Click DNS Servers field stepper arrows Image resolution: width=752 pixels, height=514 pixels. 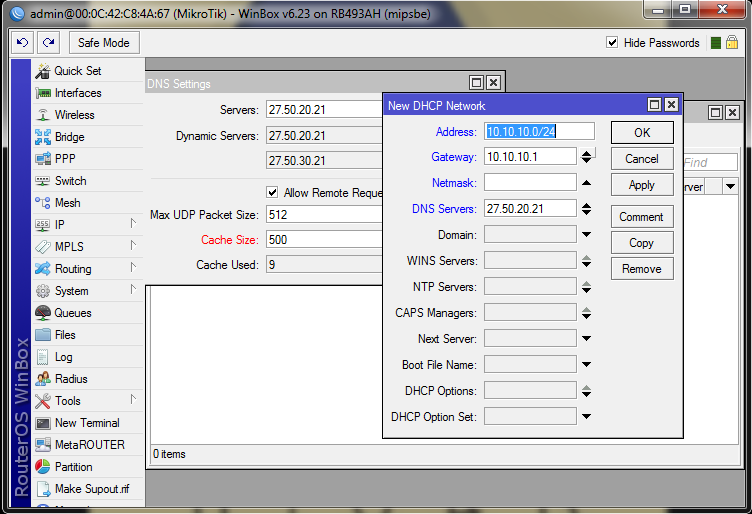point(586,209)
